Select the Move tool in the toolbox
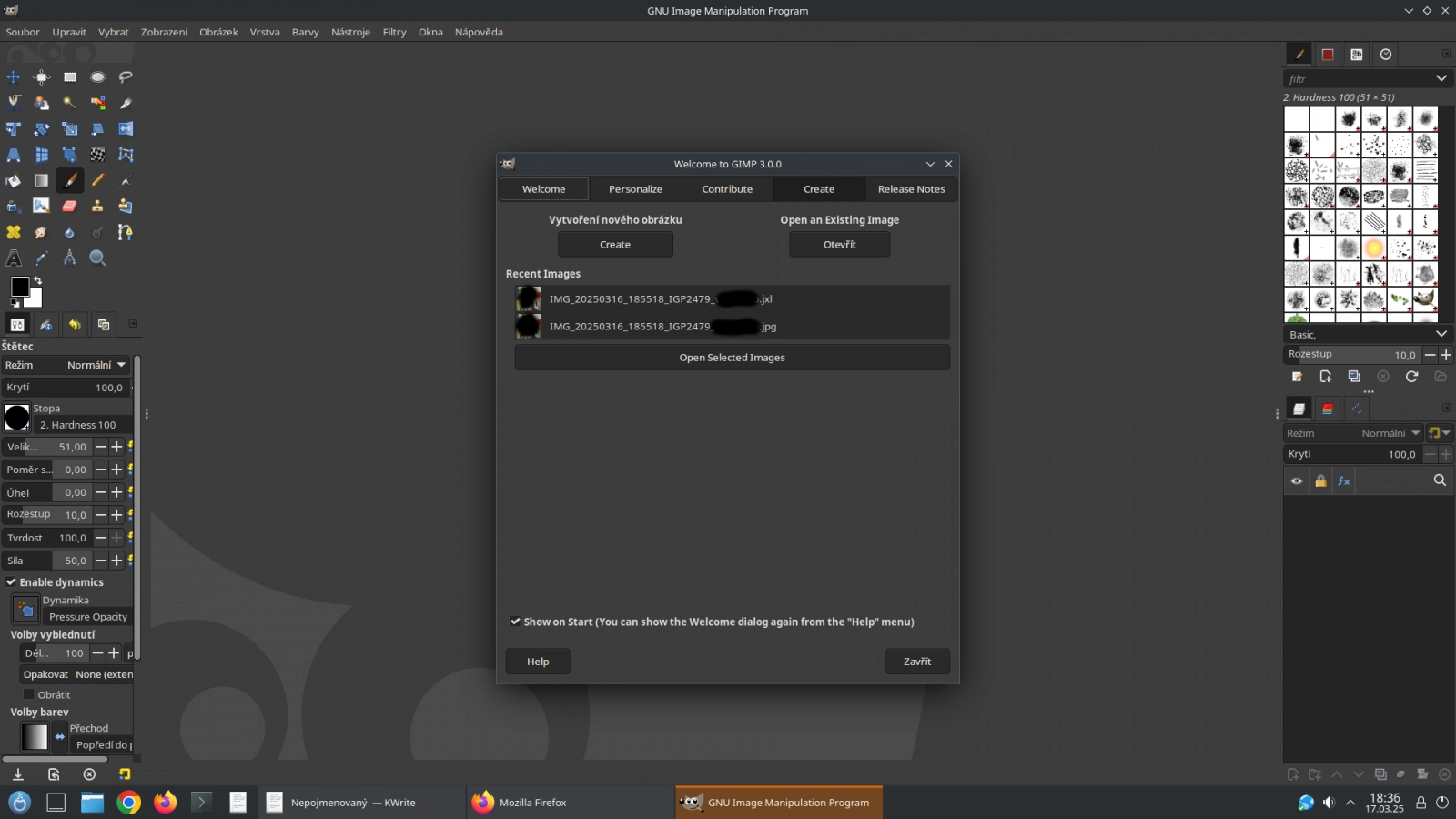Screen dimensions: 1456x819 [14, 77]
